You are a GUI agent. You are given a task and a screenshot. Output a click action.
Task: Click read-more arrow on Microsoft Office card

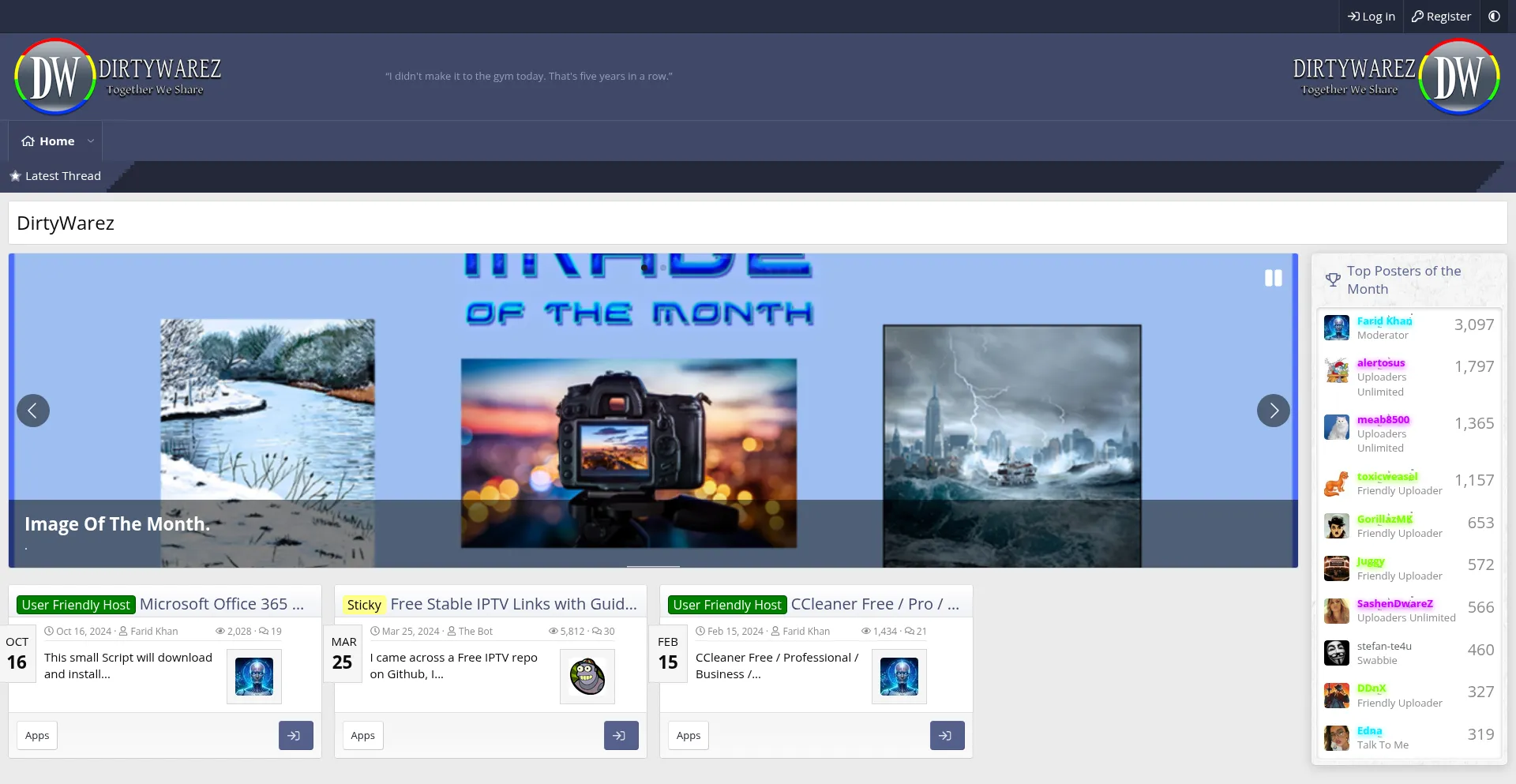click(x=295, y=736)
